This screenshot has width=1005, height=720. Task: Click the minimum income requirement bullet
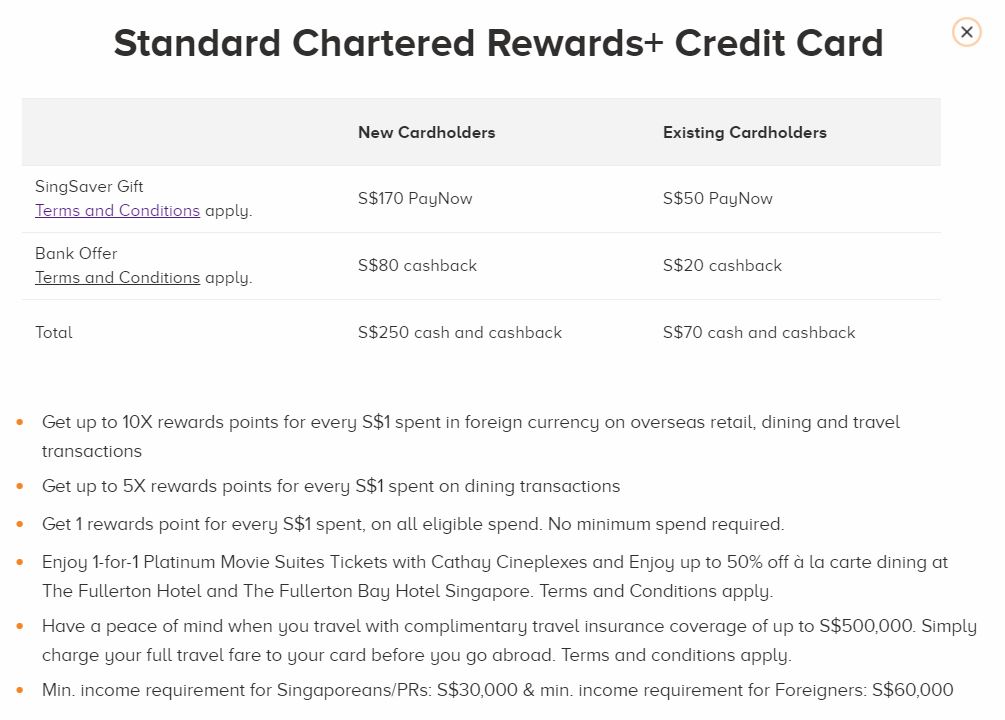[497, 691]
